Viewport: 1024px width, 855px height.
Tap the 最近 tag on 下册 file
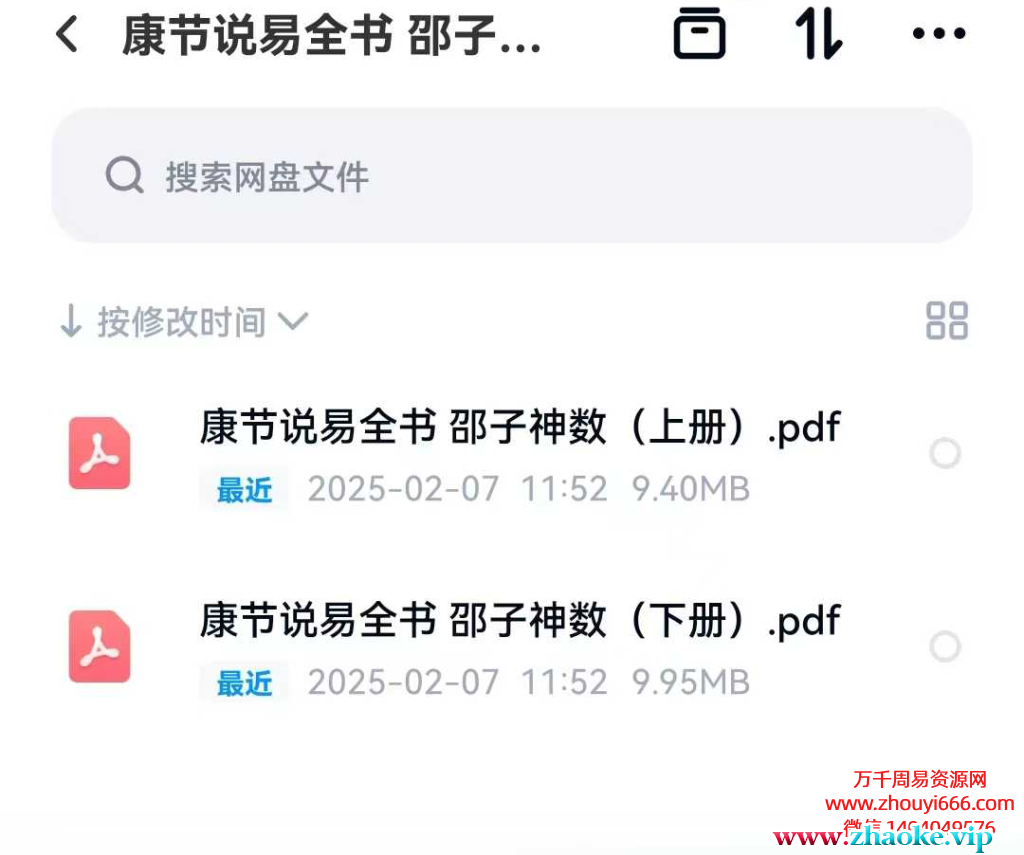pyautogui.click(x=244, y=683)
